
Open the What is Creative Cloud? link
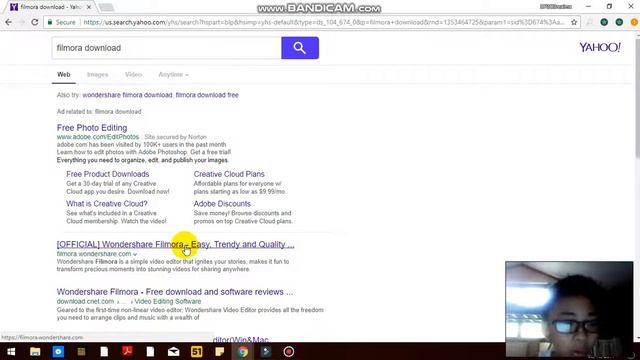click(x=107, y=204)
